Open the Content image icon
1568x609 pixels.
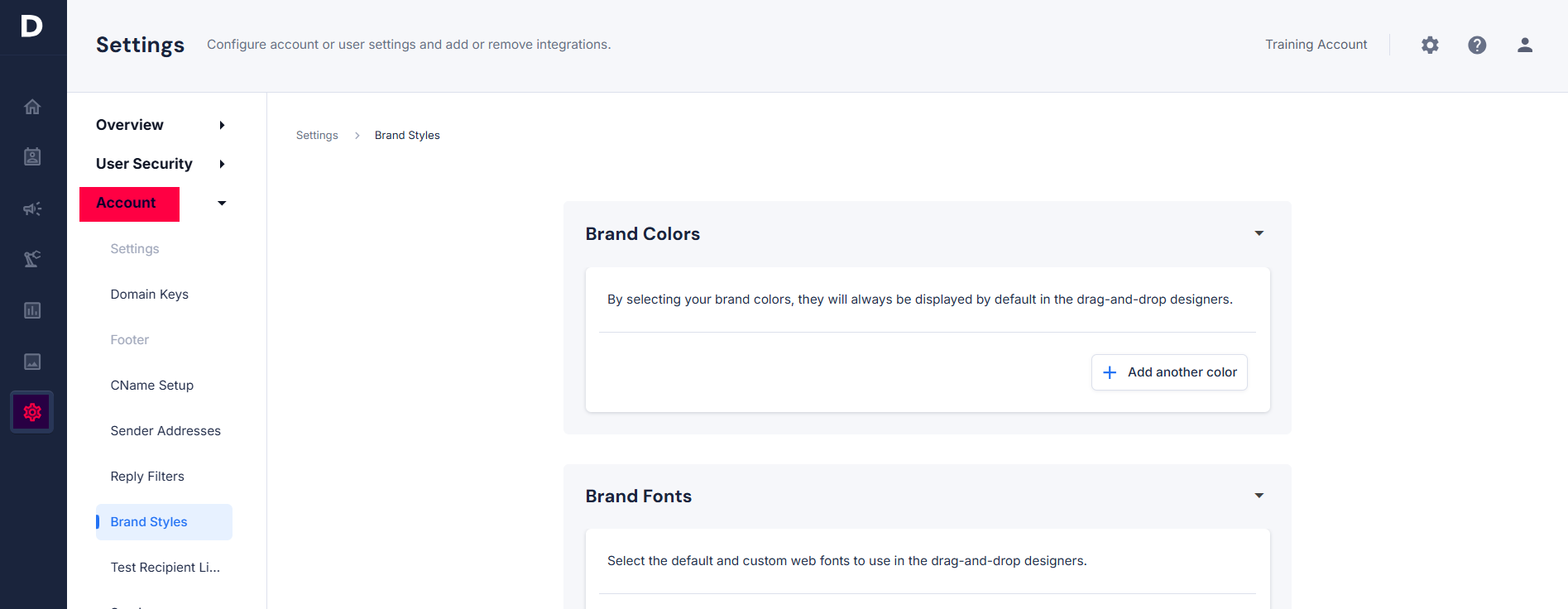32,362
